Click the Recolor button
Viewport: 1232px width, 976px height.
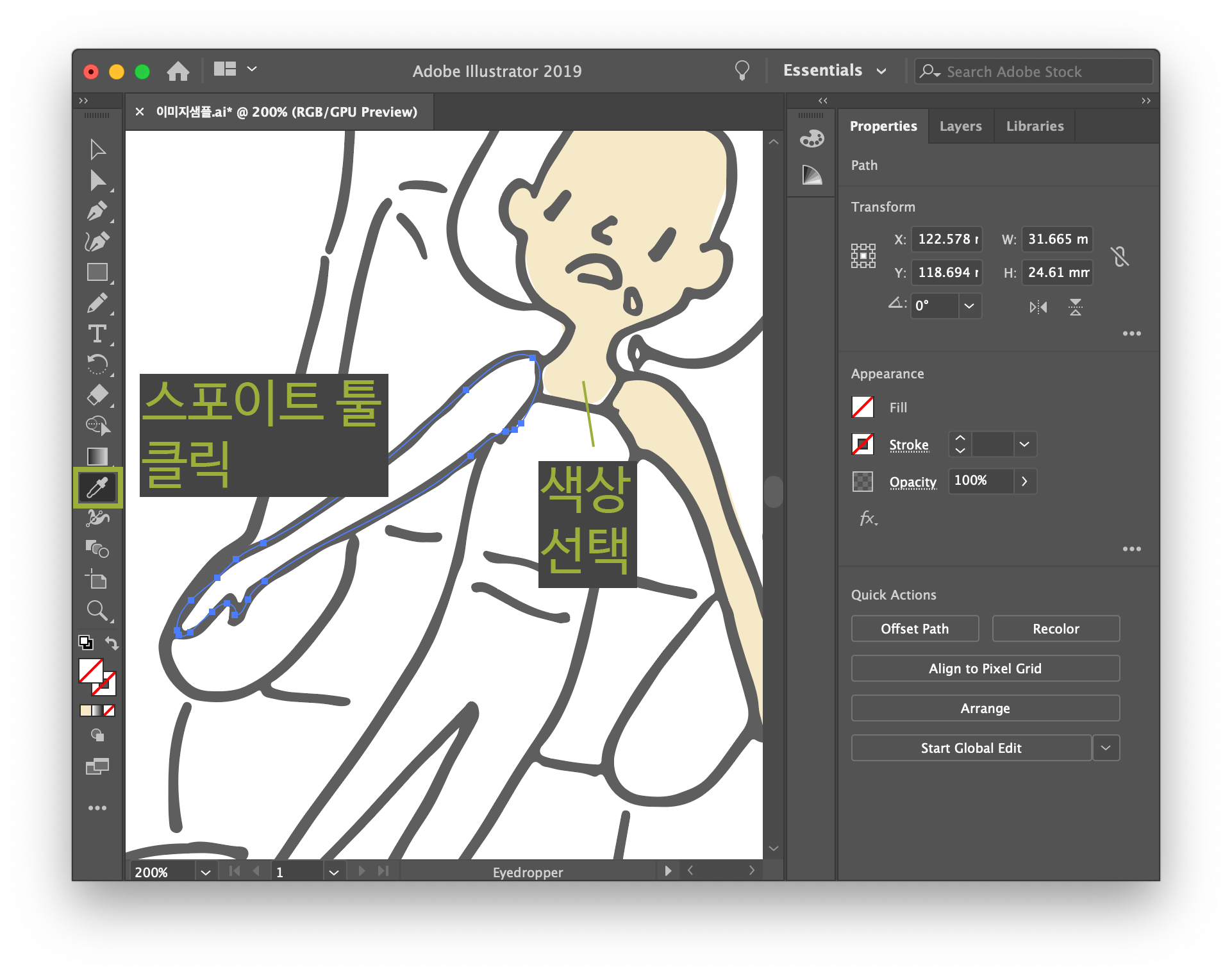[1055, 628]
